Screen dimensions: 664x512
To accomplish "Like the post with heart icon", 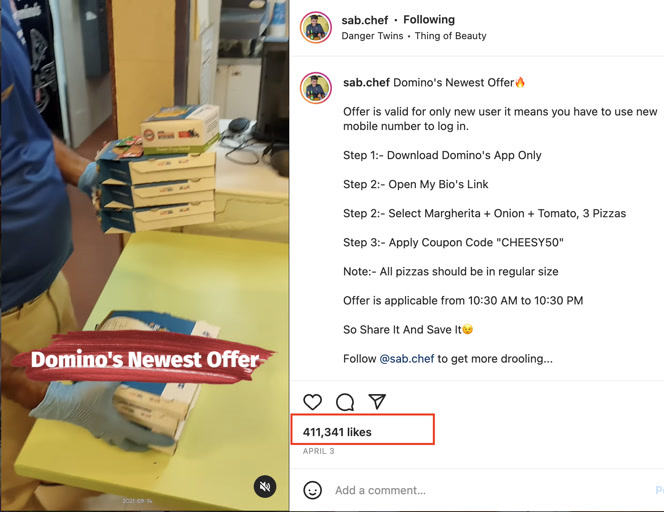I will (x=313, y=401).
